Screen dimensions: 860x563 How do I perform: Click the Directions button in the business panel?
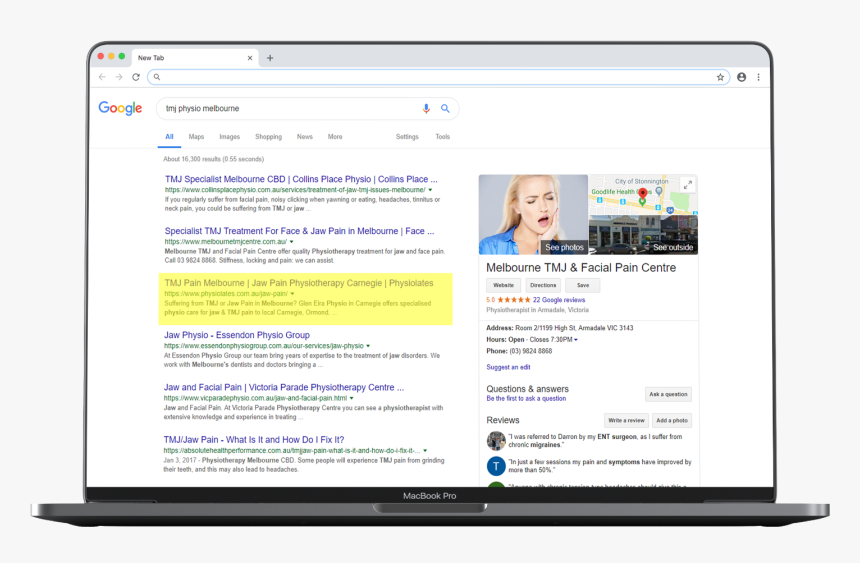(543, 285)
